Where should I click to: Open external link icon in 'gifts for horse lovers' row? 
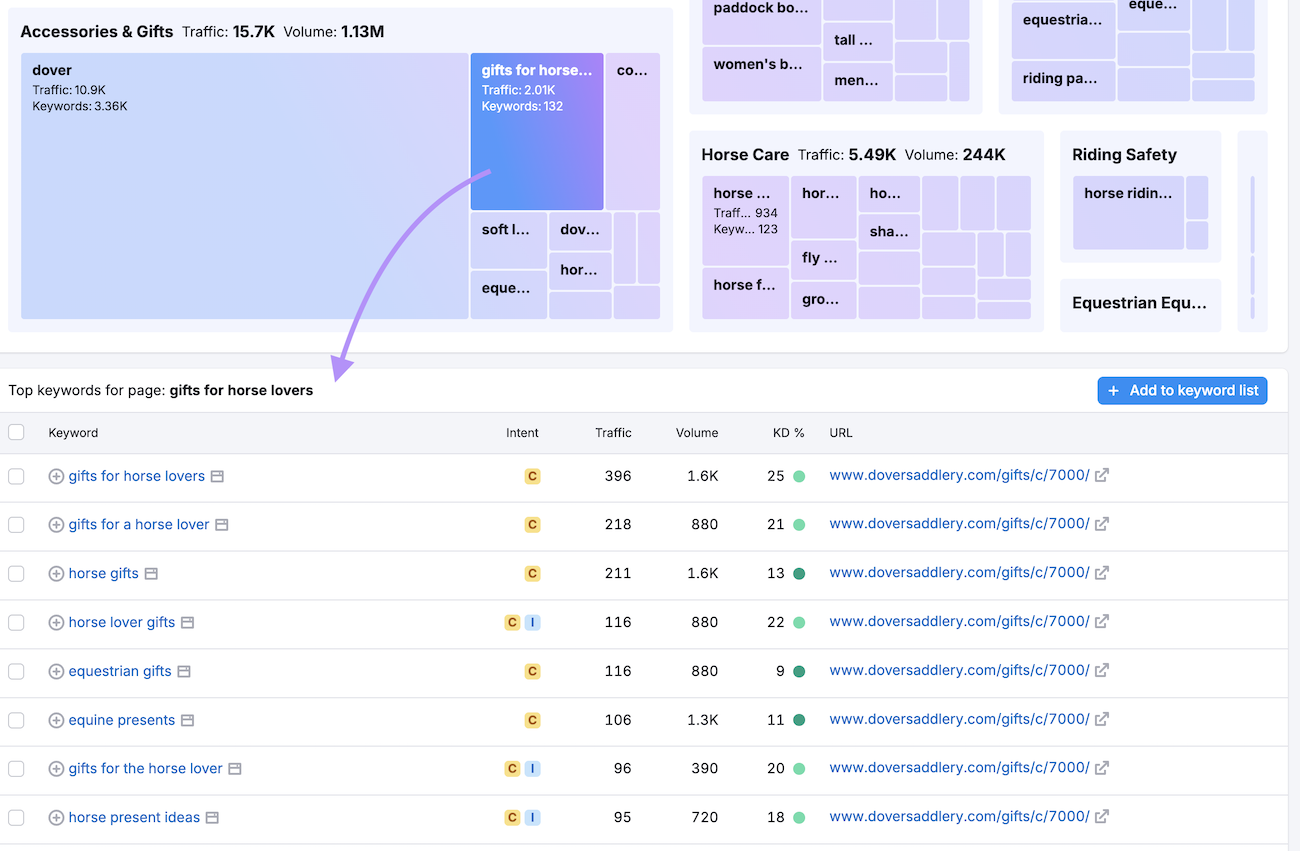[1101, 476]
